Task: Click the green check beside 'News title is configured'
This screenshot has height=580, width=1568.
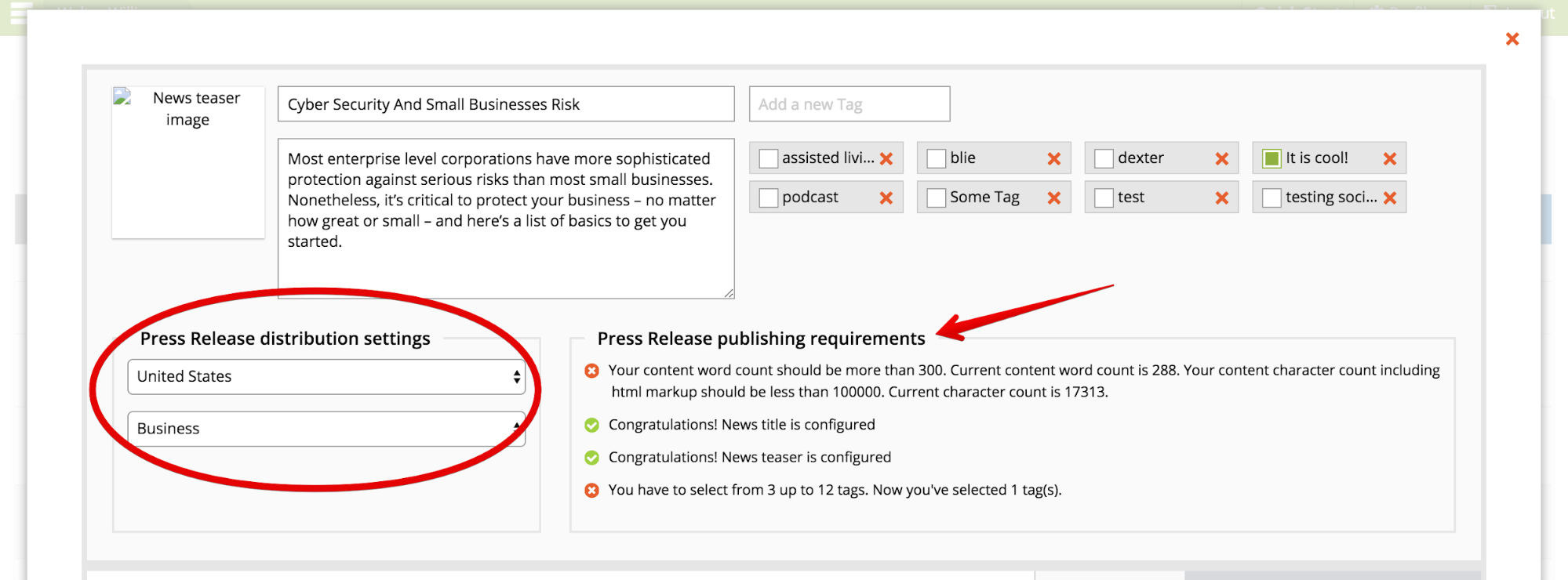Action: (592, 425)
